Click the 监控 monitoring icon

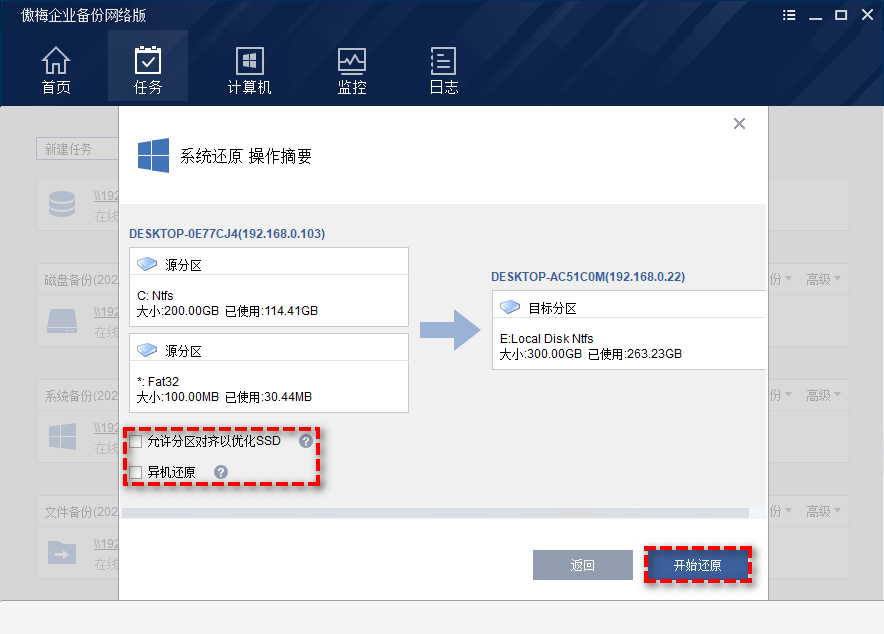351,70
